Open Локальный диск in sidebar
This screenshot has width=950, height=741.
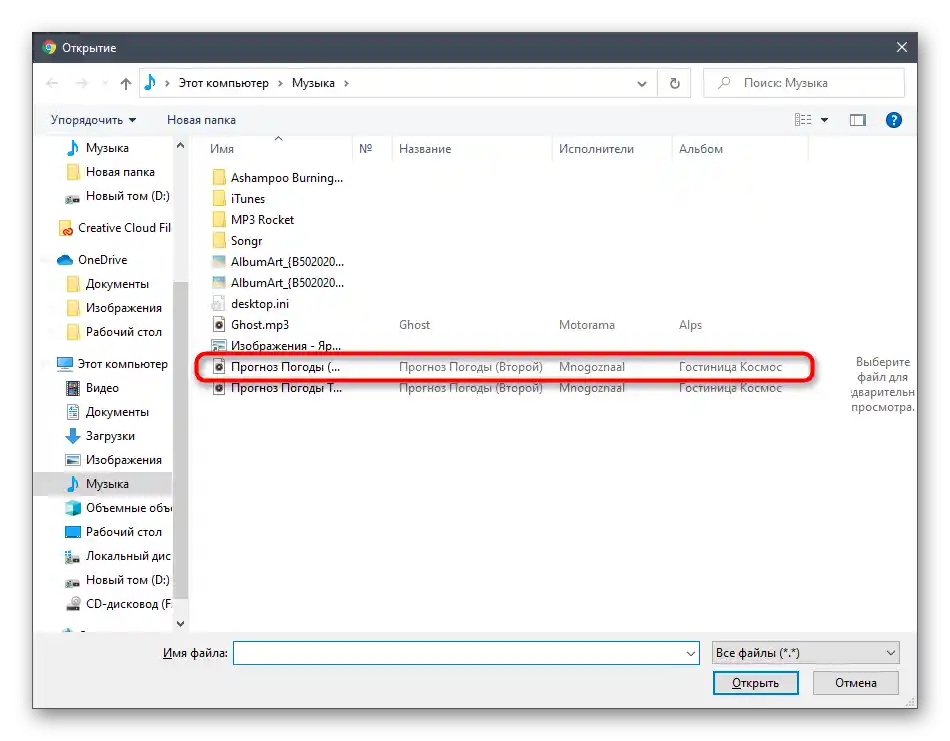coord(118,556)
